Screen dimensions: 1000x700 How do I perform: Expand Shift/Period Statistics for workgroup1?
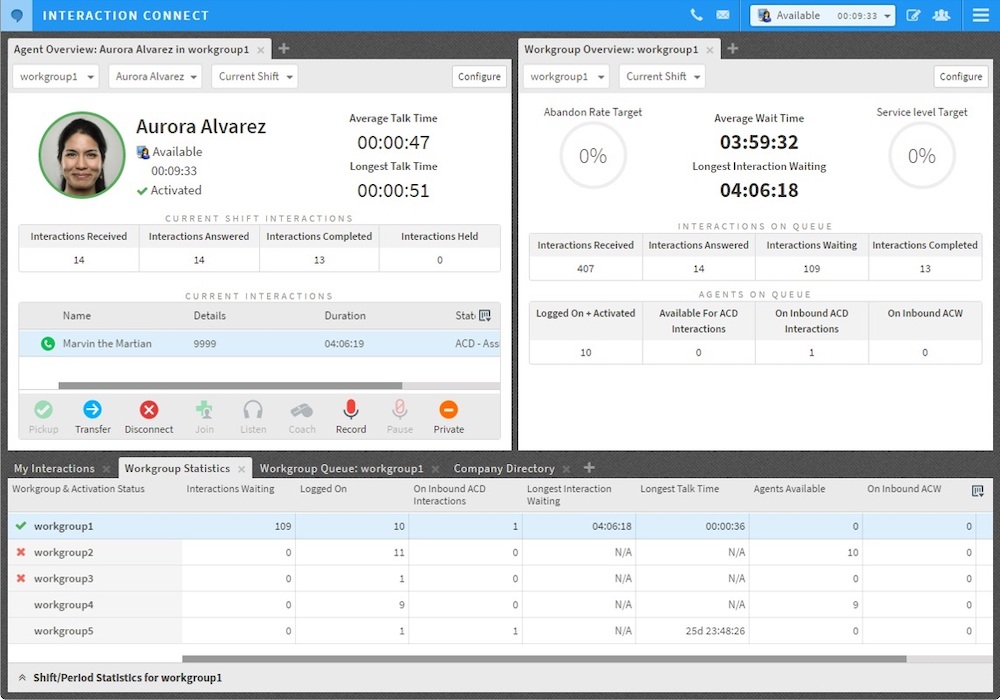point(22,678)
